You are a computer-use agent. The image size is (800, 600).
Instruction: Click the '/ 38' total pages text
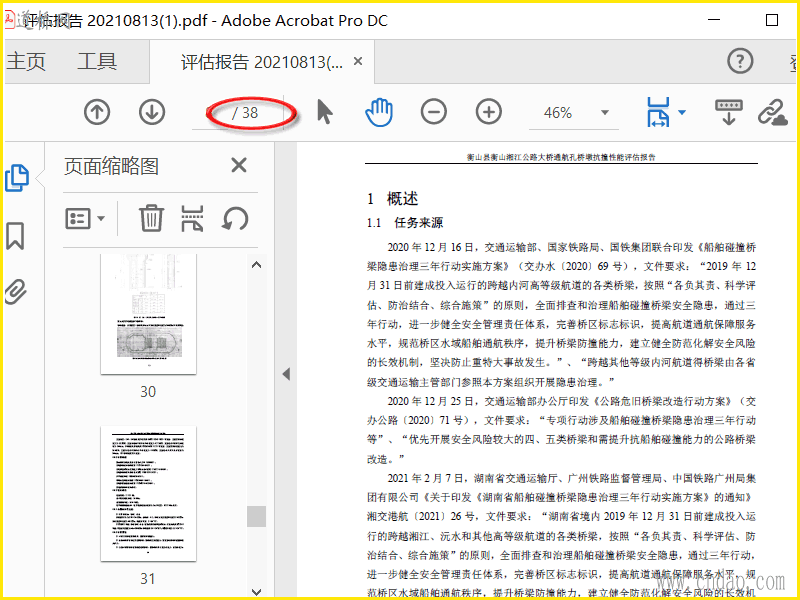(245, 113)
